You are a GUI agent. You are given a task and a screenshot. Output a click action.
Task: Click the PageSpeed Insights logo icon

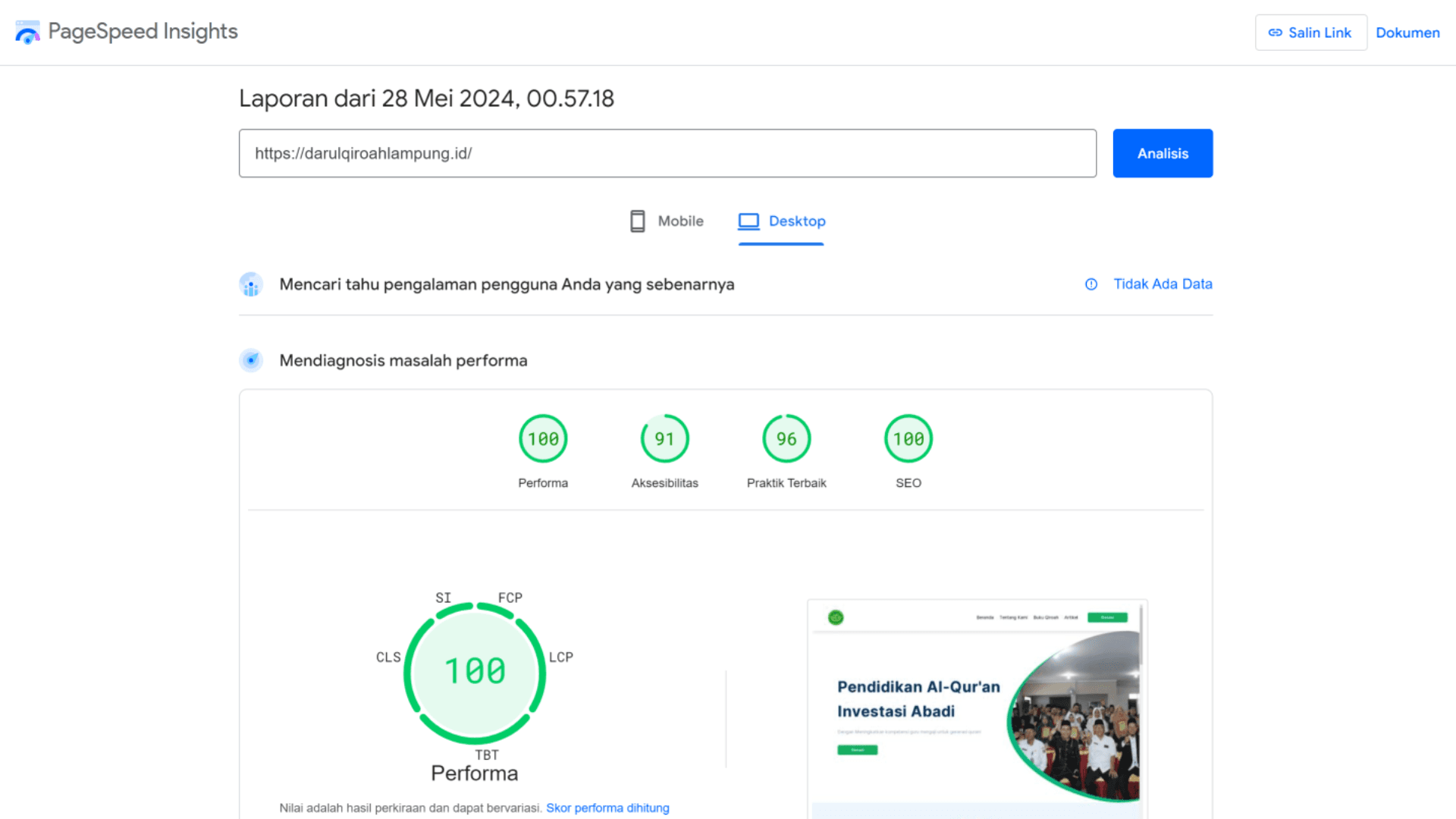(27, 32)
